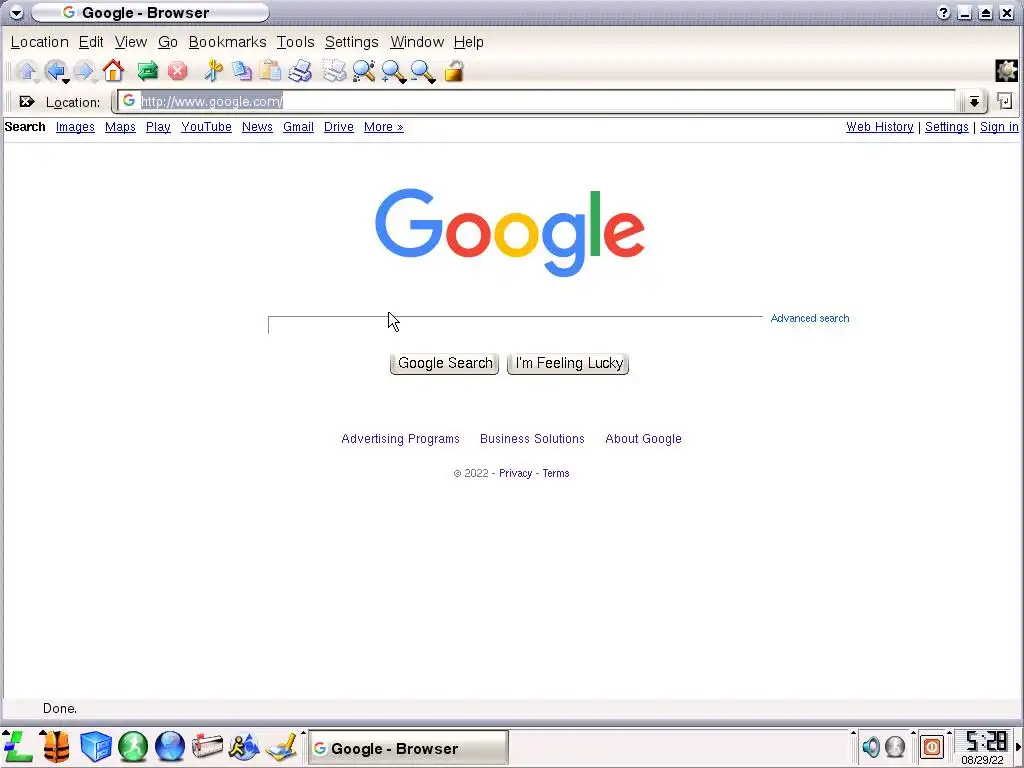Open the Edit menu
1024x768 pixels.
pos(91,42)
